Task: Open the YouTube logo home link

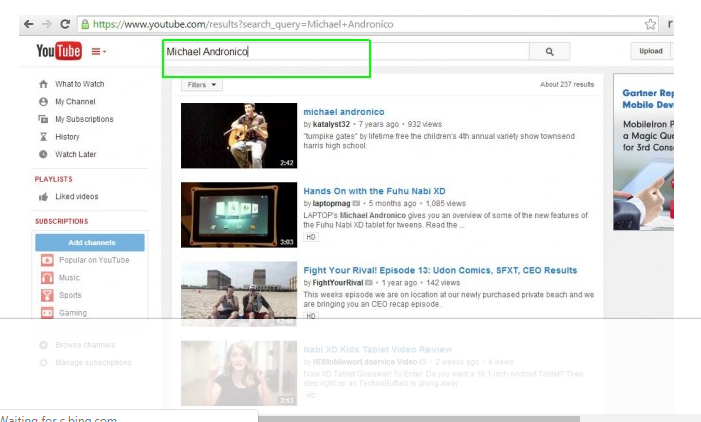Action: click(x=59, y=51)
